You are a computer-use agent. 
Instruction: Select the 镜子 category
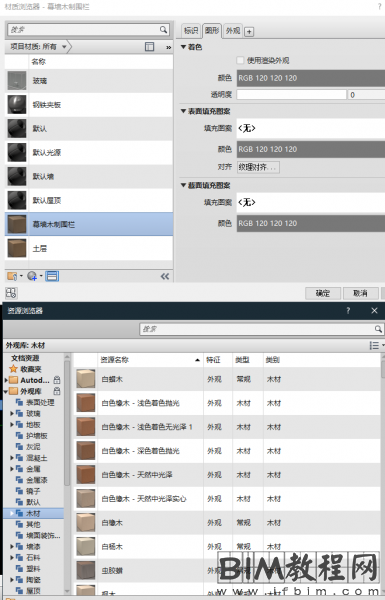click(x=33, y=491)
